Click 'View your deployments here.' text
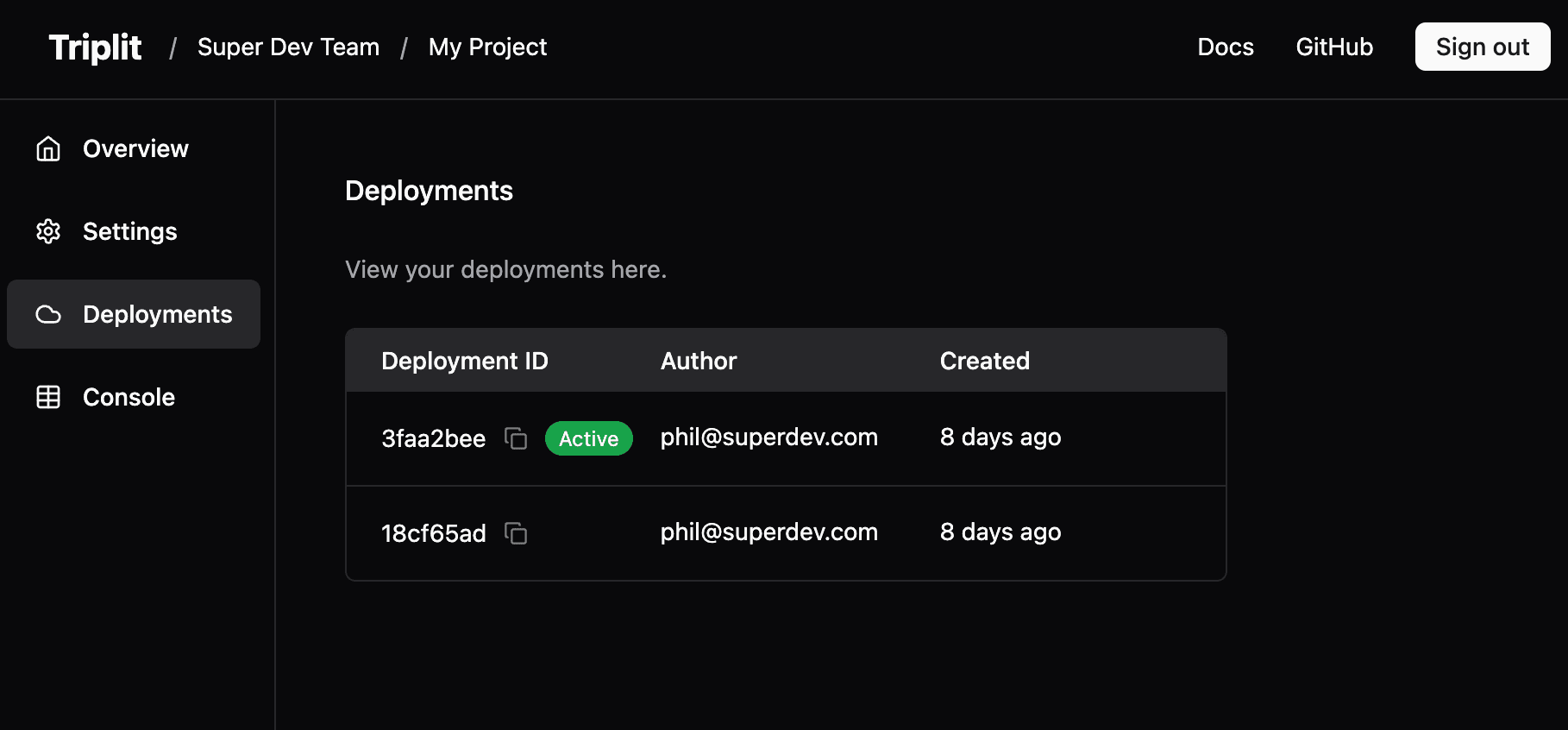Viewport: 1568px width, 730px height. point(506,270)
